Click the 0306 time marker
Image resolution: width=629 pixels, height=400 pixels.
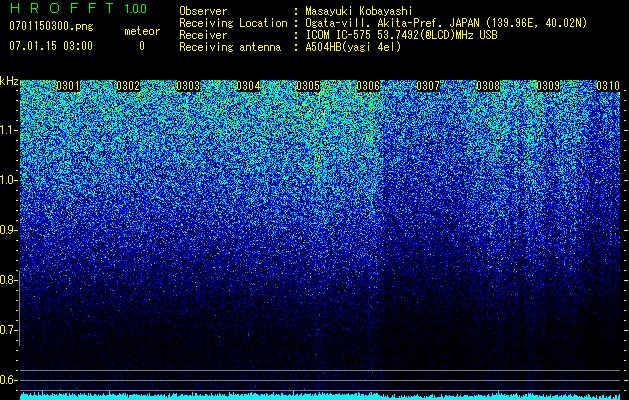point(368,86)
